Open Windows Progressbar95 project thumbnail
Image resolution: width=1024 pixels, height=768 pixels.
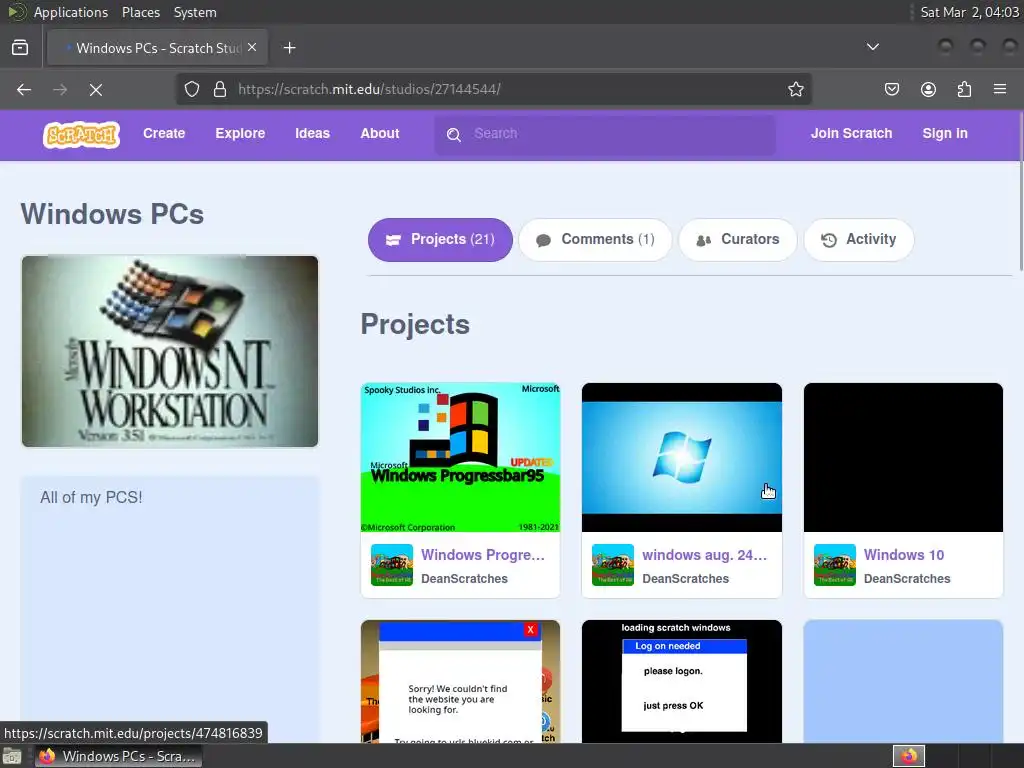click(x=460, y=457)
